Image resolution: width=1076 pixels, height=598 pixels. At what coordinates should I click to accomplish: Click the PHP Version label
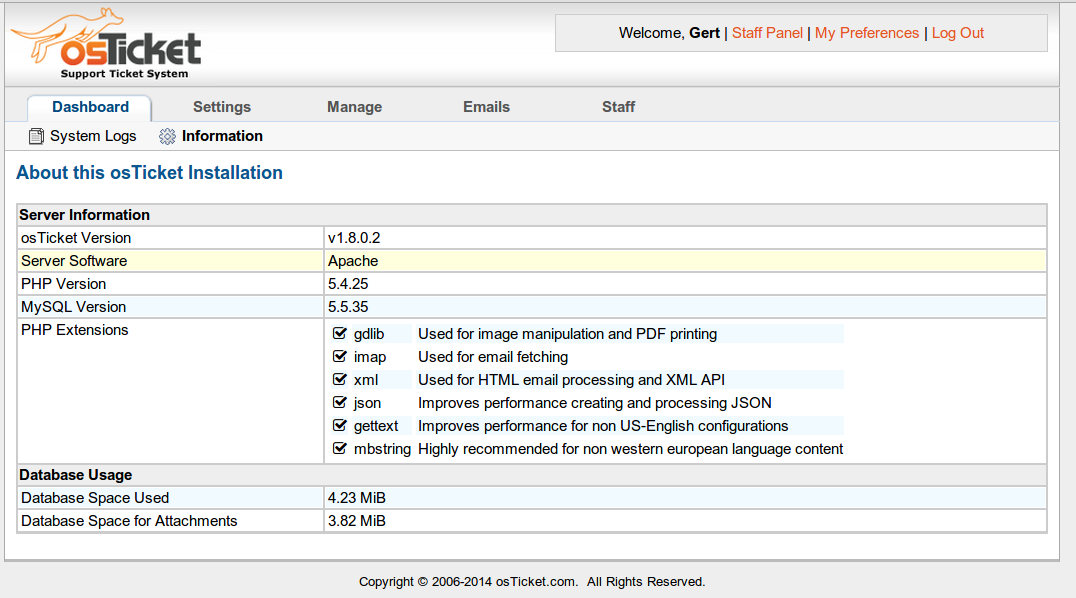point(63,284)
